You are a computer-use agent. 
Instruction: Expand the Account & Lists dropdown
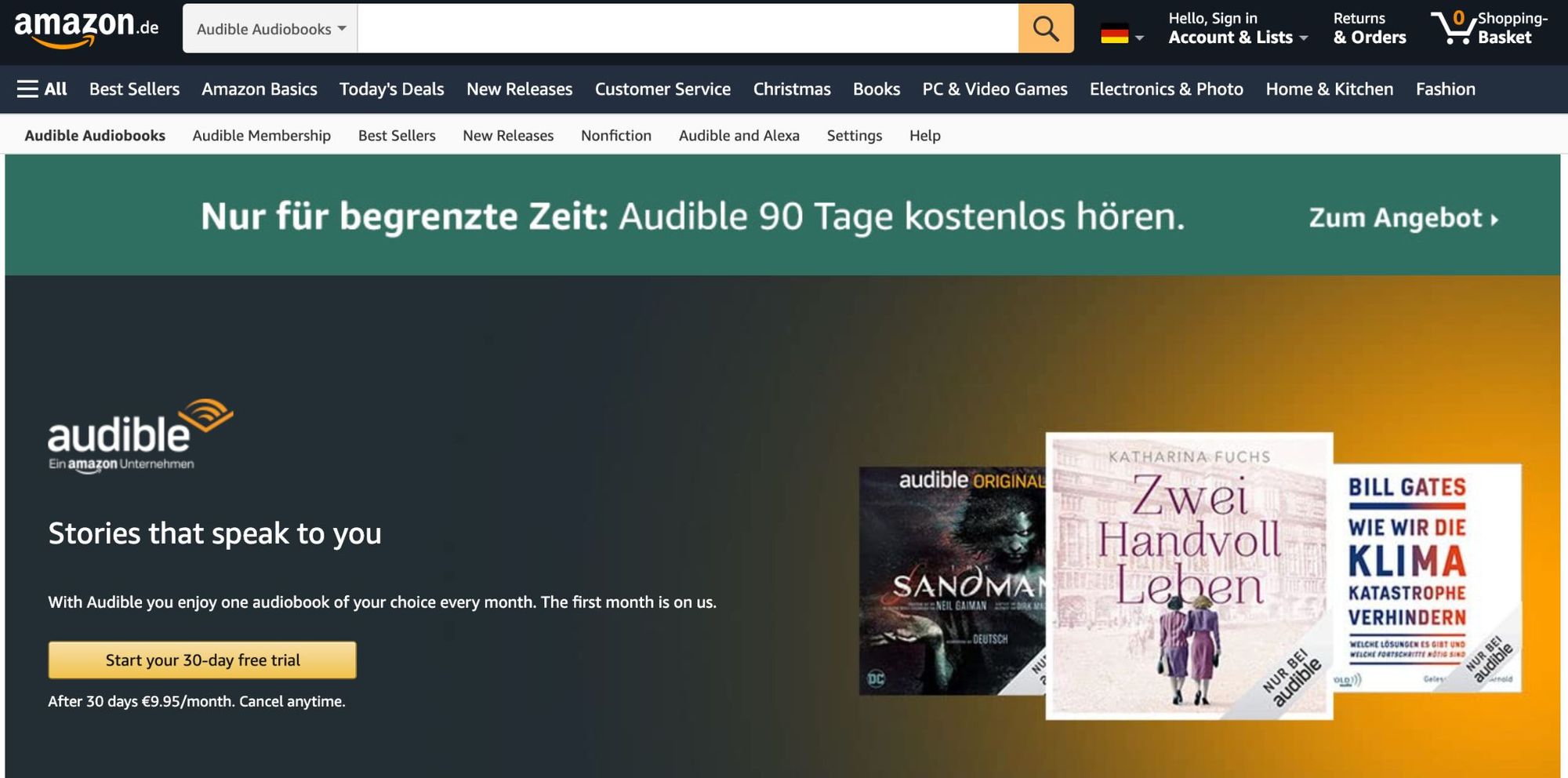[x=1238, y=28]
